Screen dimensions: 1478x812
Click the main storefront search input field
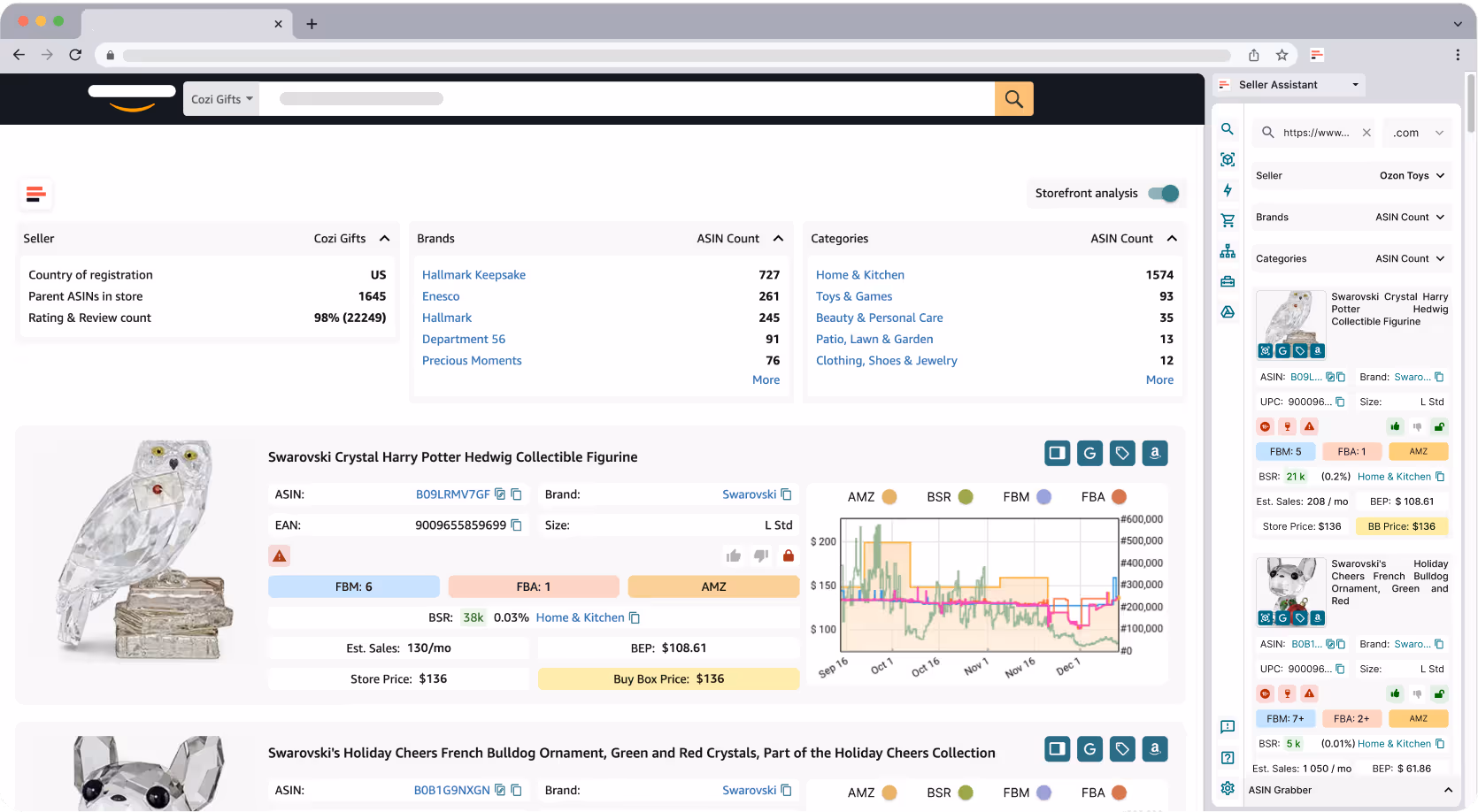click(627, 99)
